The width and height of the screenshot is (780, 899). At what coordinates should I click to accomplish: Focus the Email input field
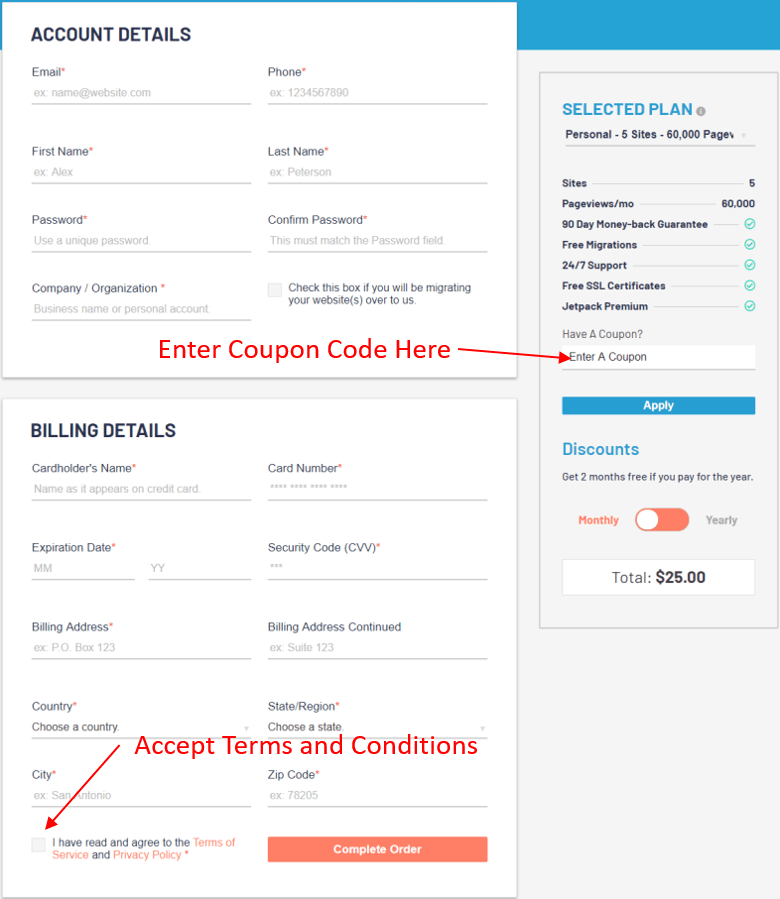pos(141,93)
